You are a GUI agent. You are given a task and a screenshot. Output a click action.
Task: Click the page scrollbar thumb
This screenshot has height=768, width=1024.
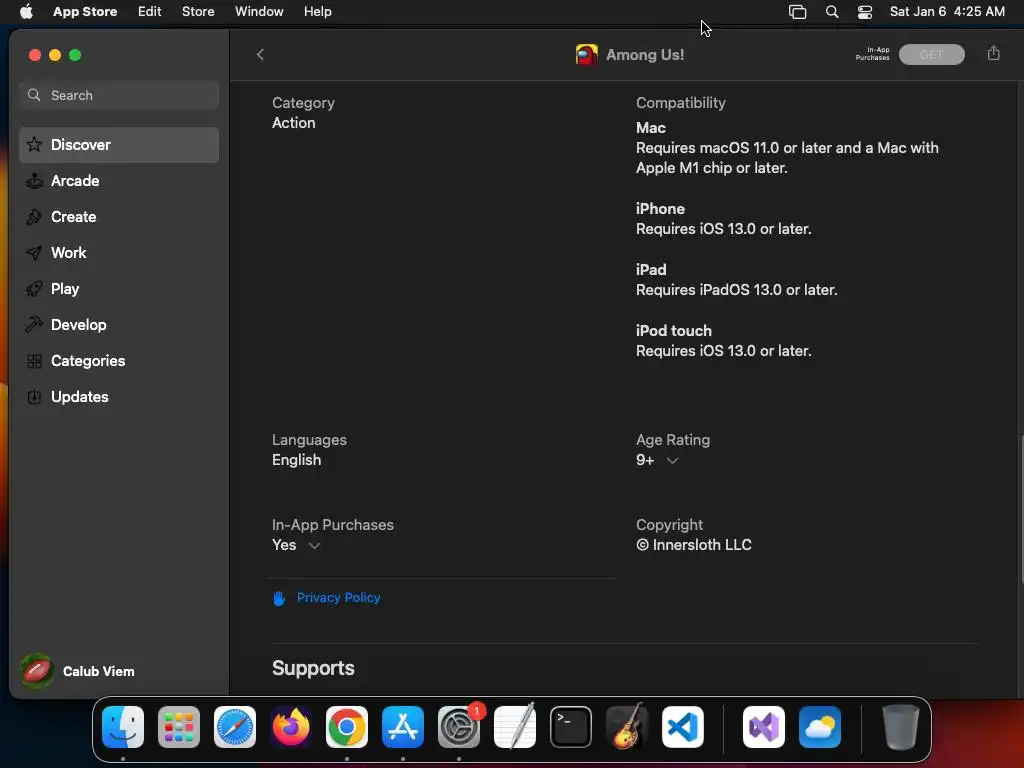pyautogui.click(x=1020, y=509)
